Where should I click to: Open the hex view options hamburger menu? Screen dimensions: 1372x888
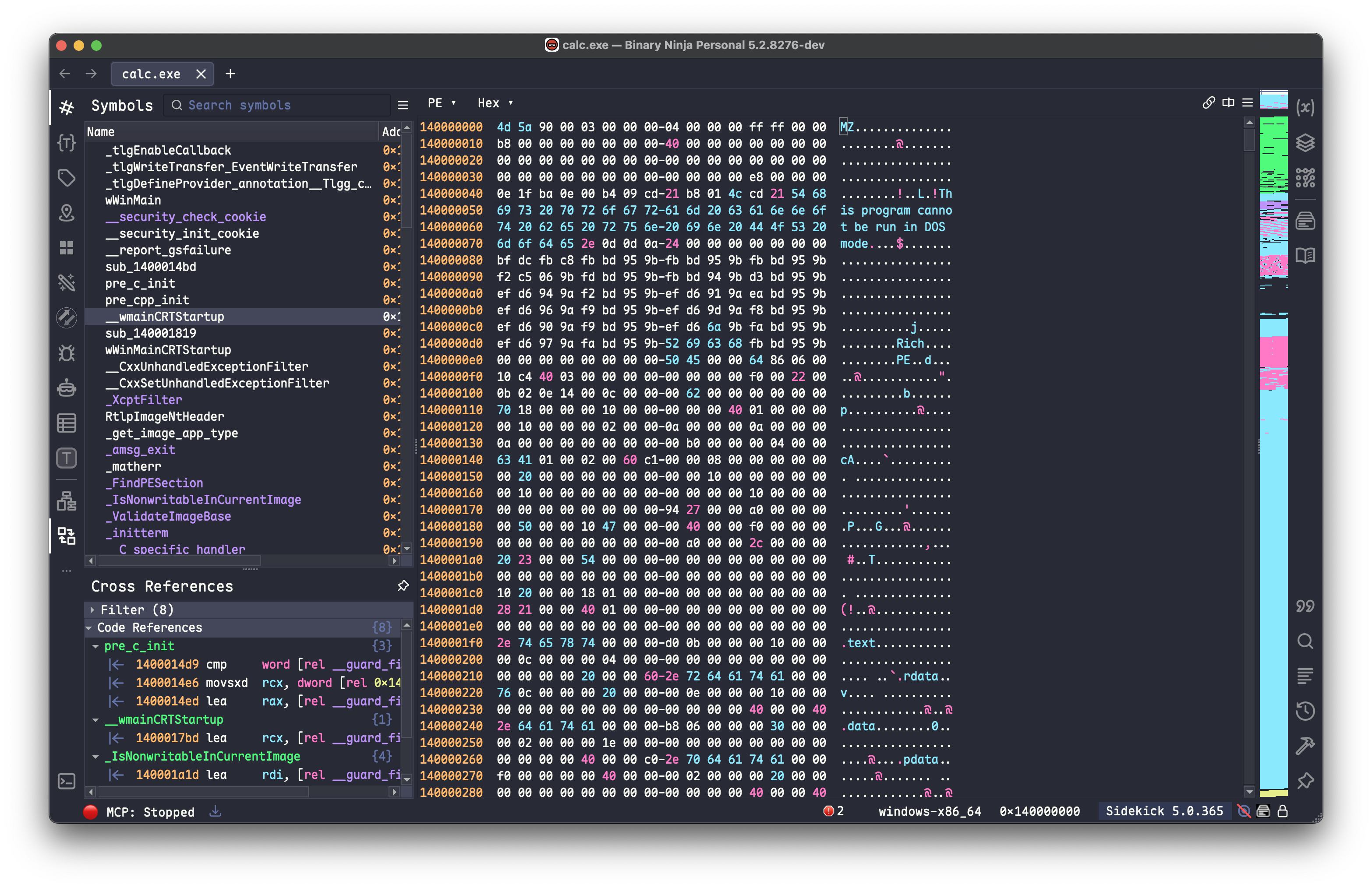click(1248, 102)
